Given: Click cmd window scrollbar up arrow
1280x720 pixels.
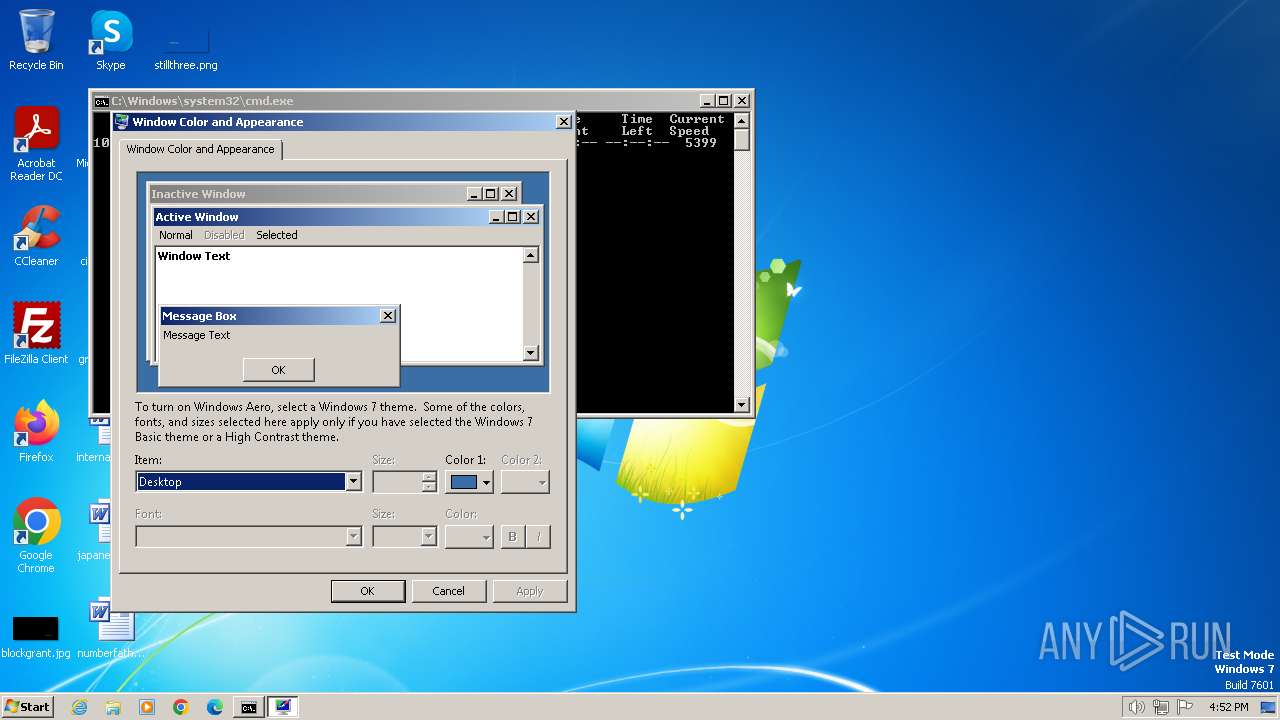Looking at the screenshot, I should tap(741, 121).
